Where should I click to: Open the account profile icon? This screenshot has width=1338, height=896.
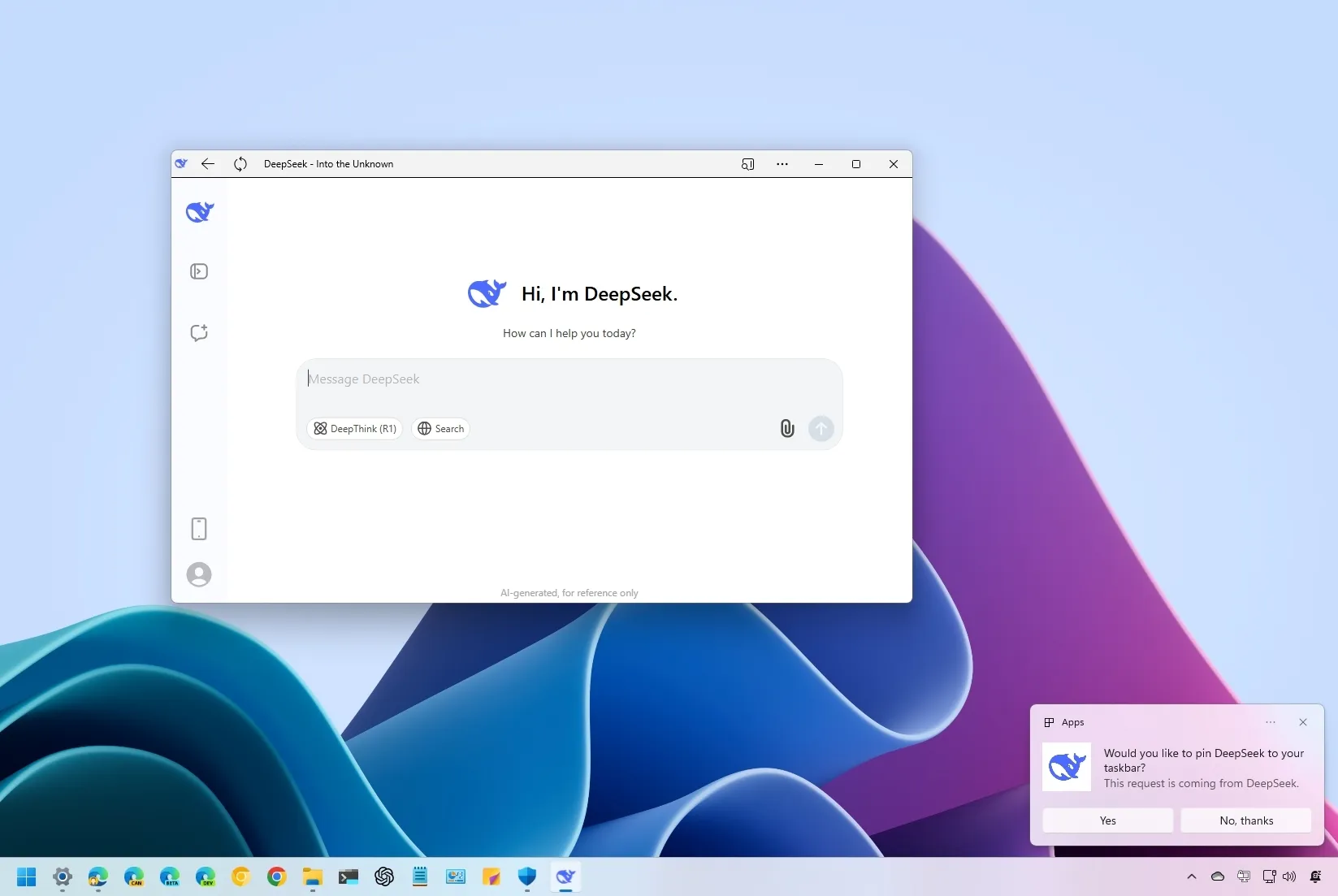(198, 574)
